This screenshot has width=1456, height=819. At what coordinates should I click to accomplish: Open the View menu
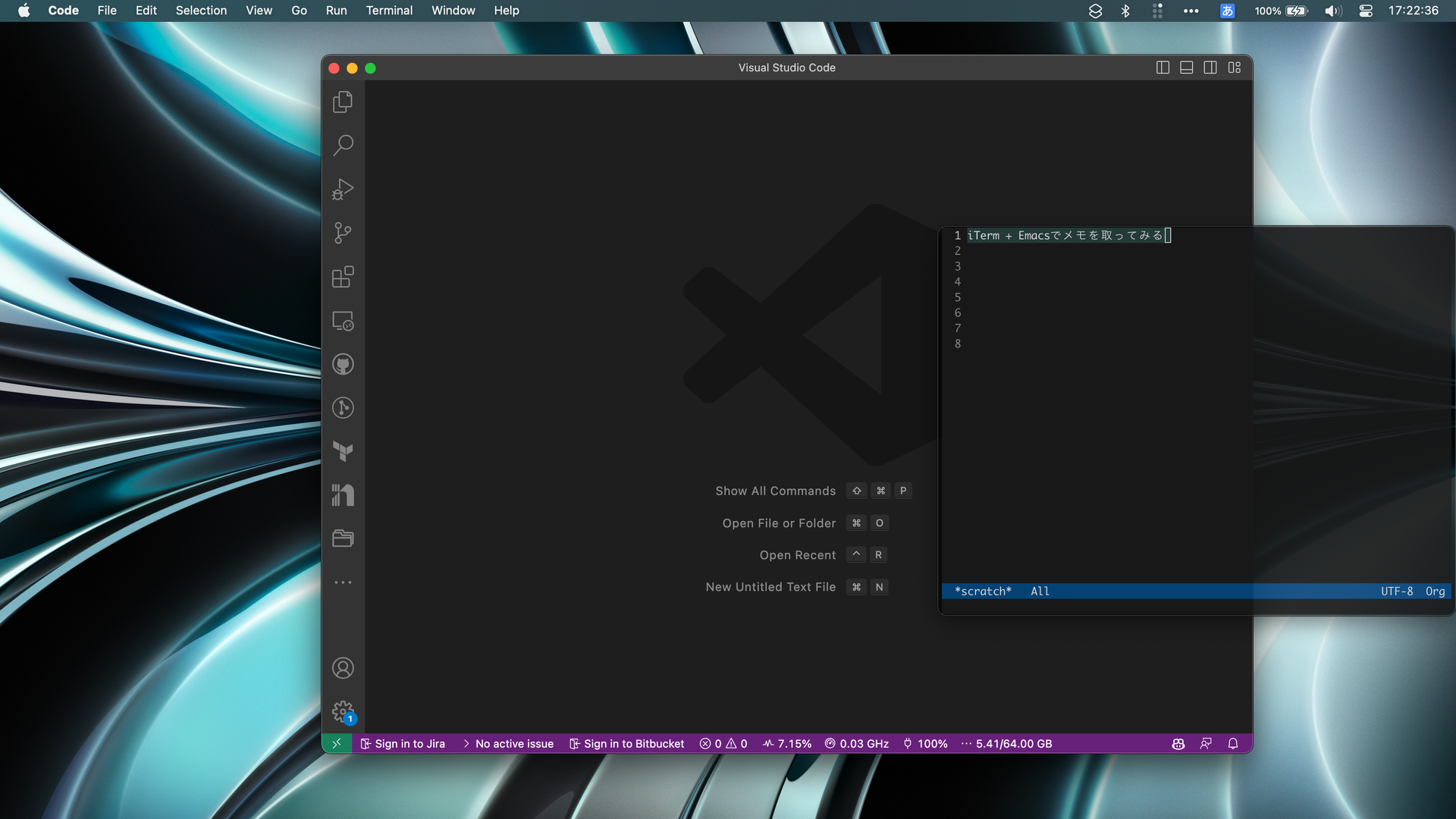pos(259,11)
